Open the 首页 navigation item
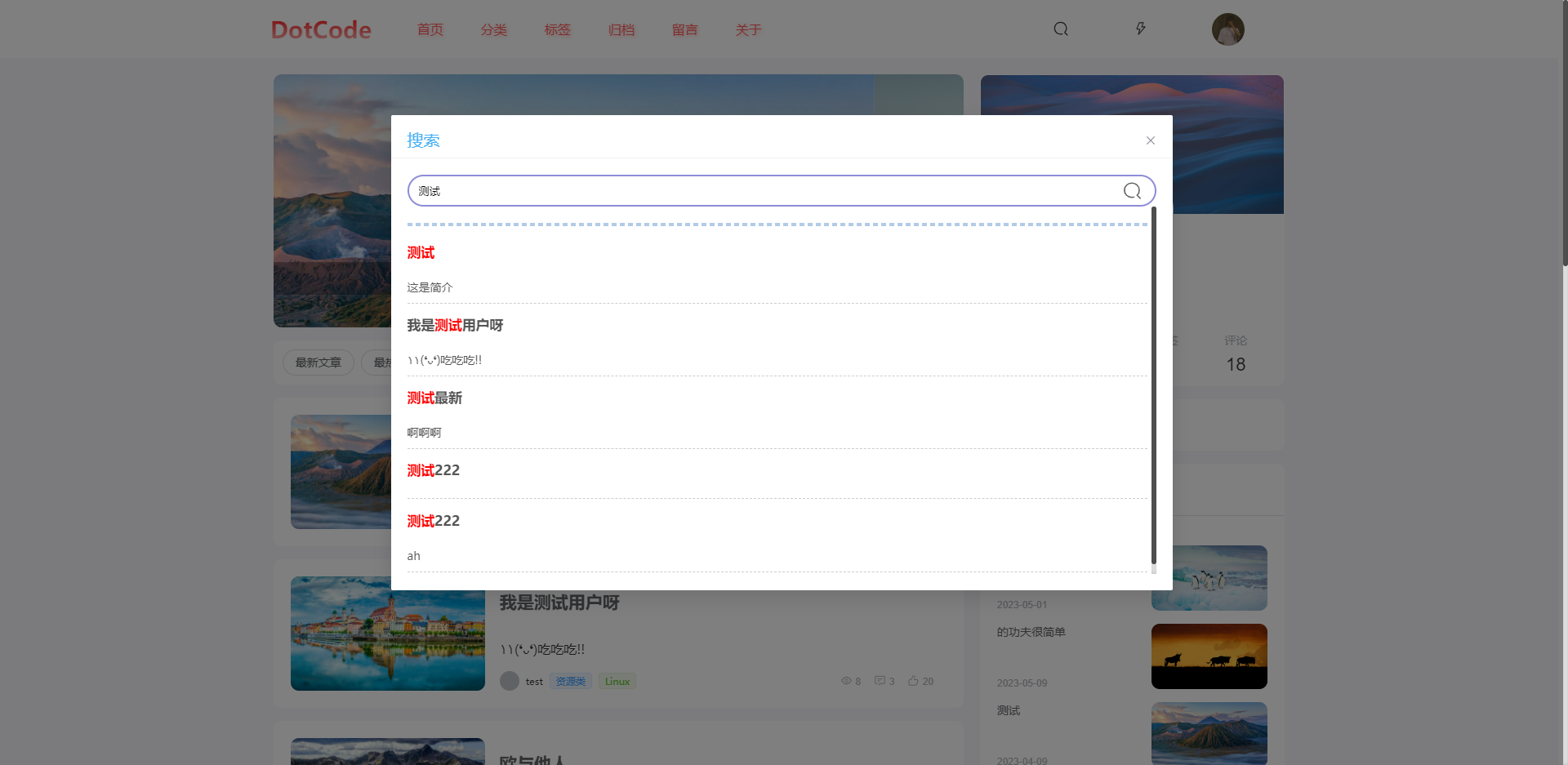 [430, 30]
